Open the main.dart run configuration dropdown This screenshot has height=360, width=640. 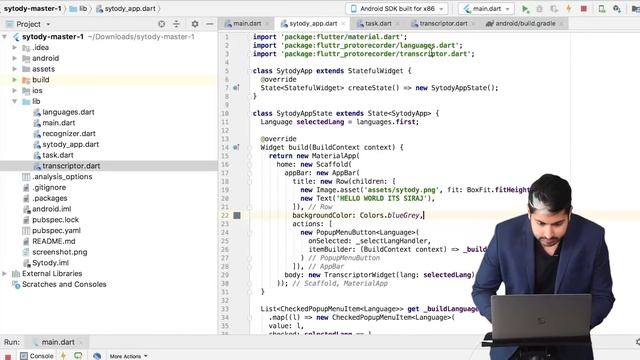point(487,9)
